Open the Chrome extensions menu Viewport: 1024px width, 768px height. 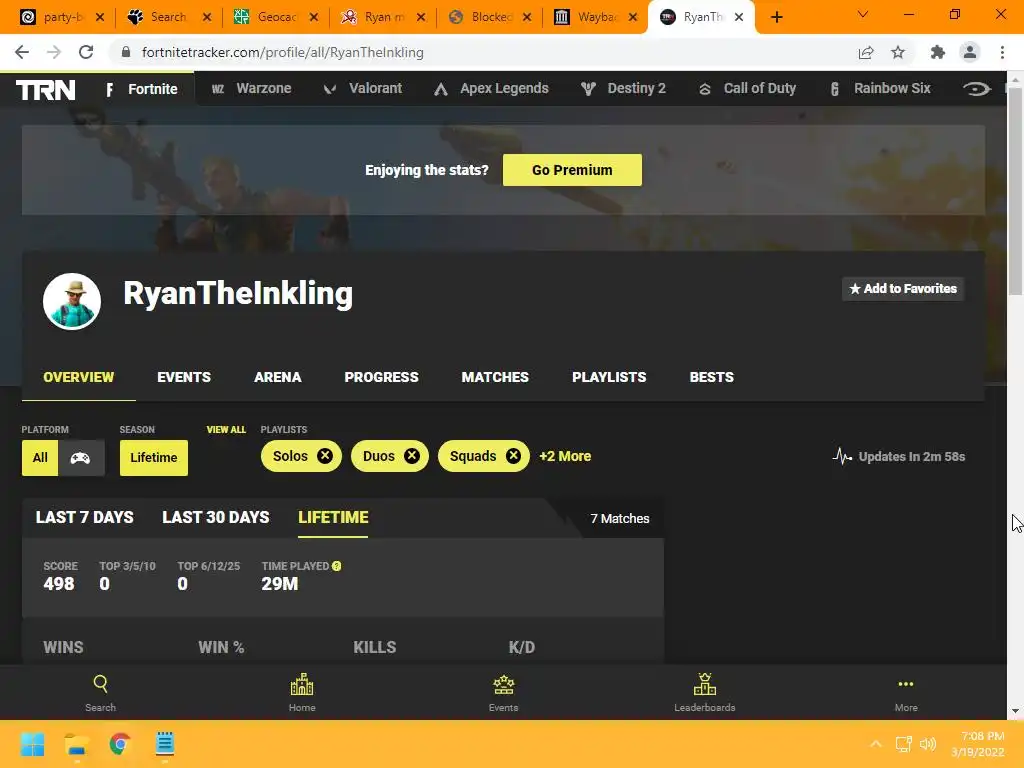[938, 52]
